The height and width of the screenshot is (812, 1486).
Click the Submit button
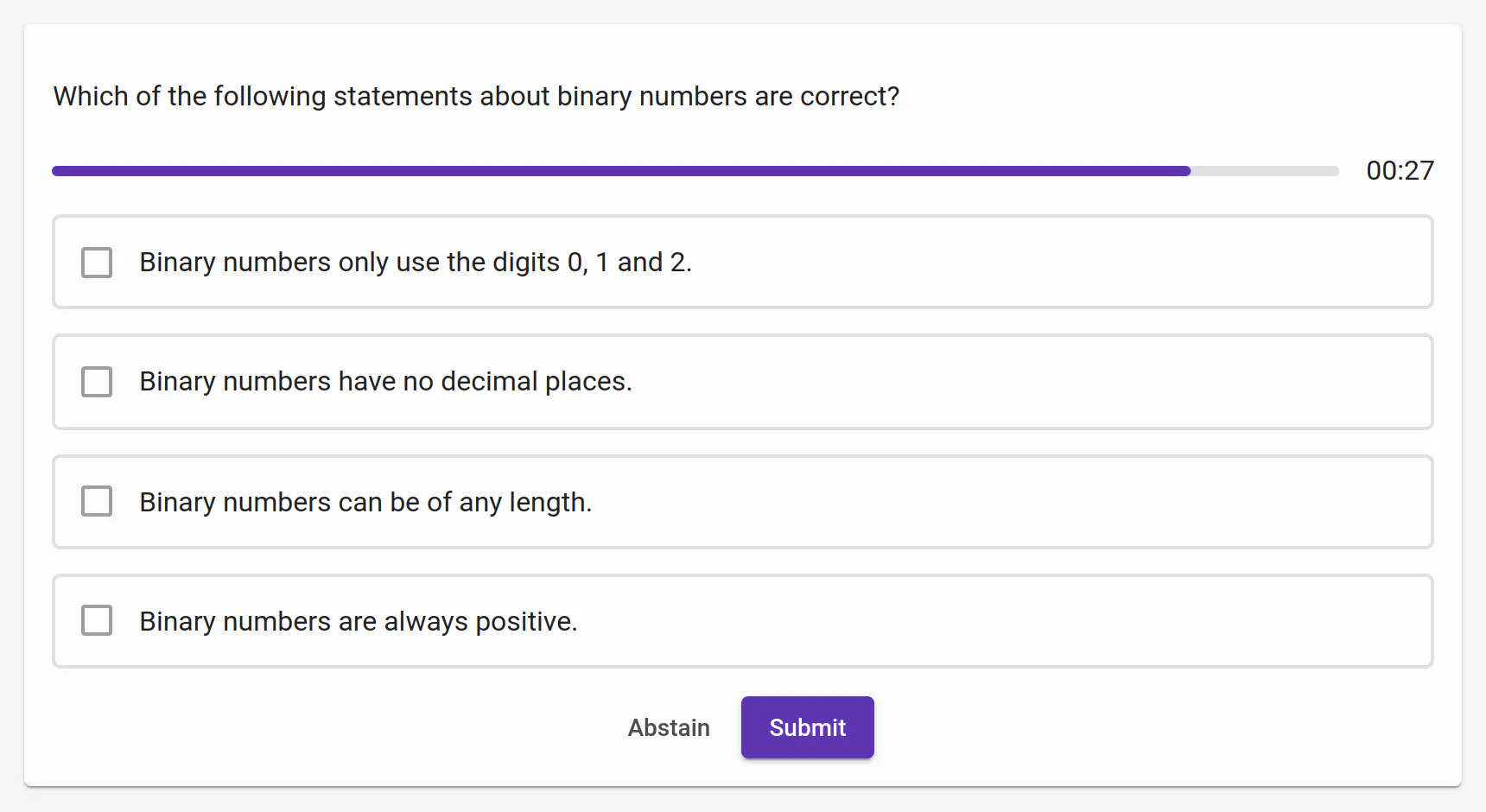(x=807, y=727)
